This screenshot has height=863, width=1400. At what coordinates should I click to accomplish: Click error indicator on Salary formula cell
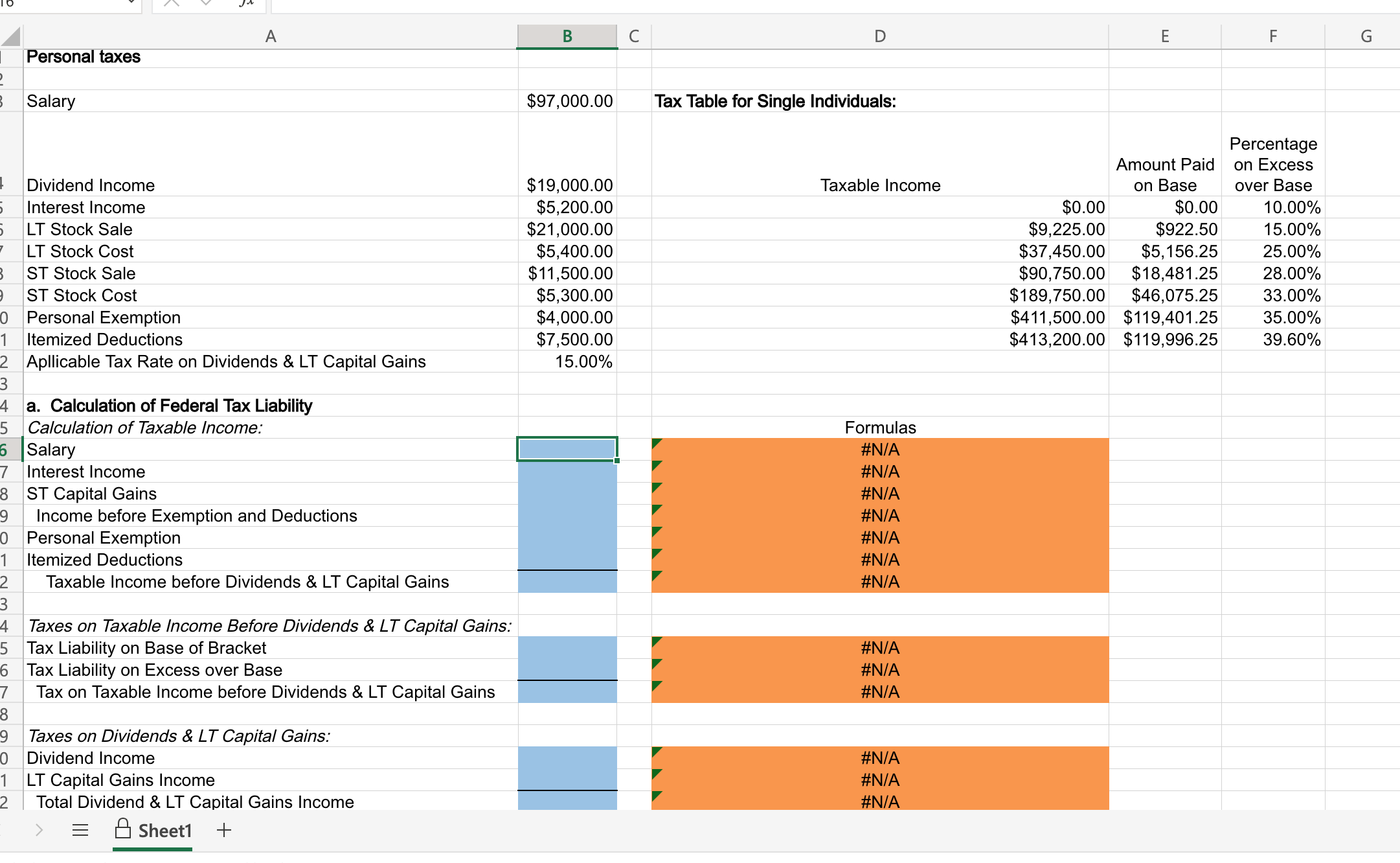657,443
